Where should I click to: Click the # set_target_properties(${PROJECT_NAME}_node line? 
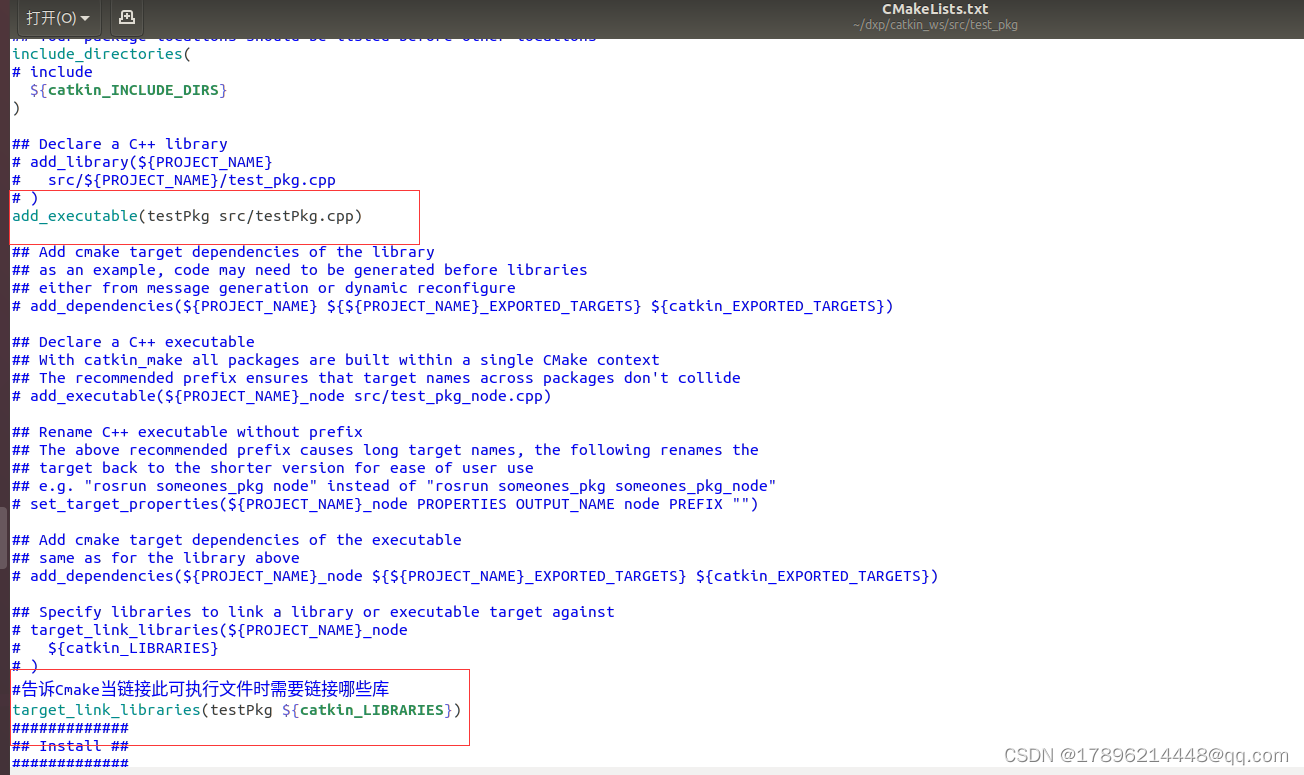pos(385,504)
